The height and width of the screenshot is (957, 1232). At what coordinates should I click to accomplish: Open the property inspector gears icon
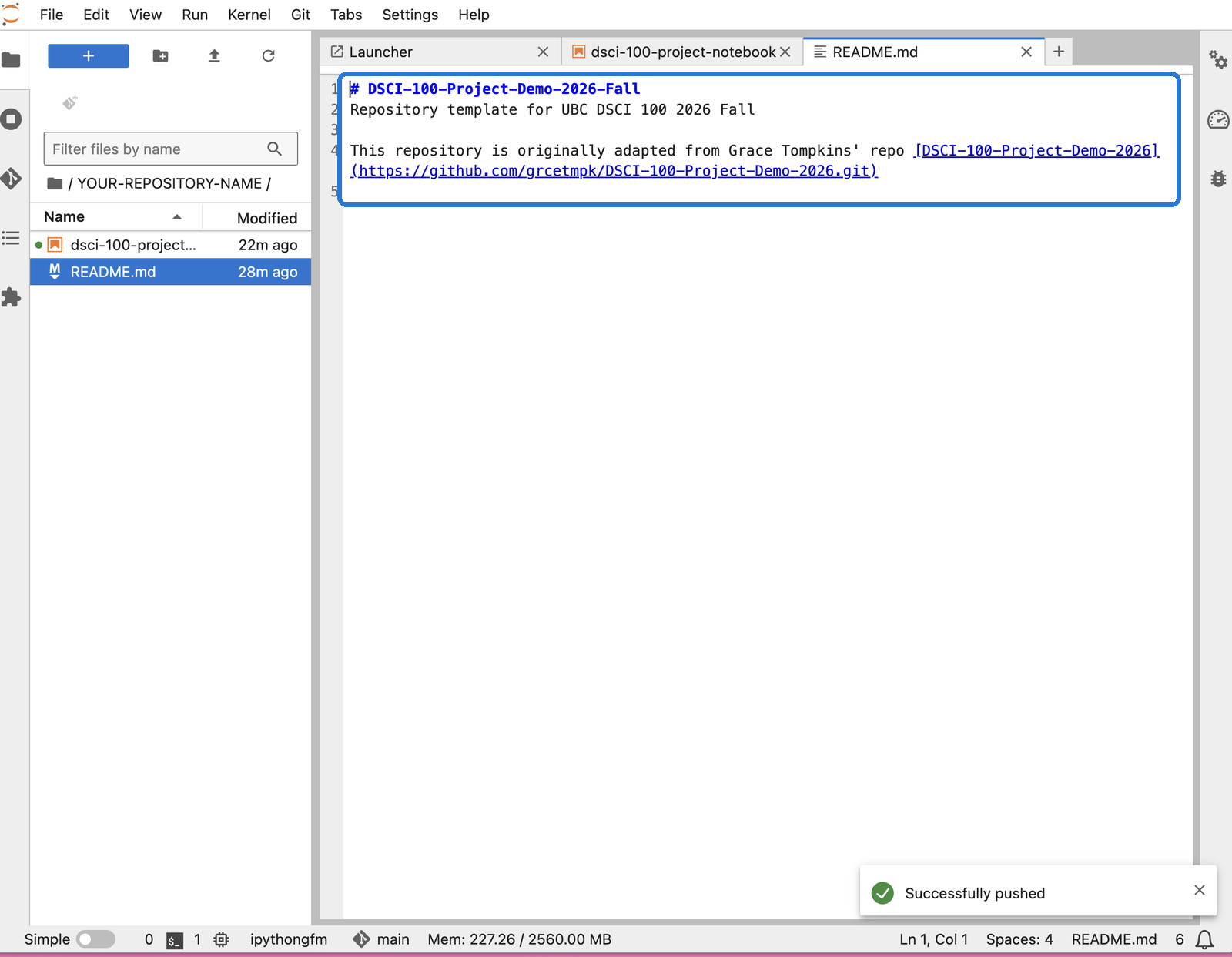tap(1218, 60)
